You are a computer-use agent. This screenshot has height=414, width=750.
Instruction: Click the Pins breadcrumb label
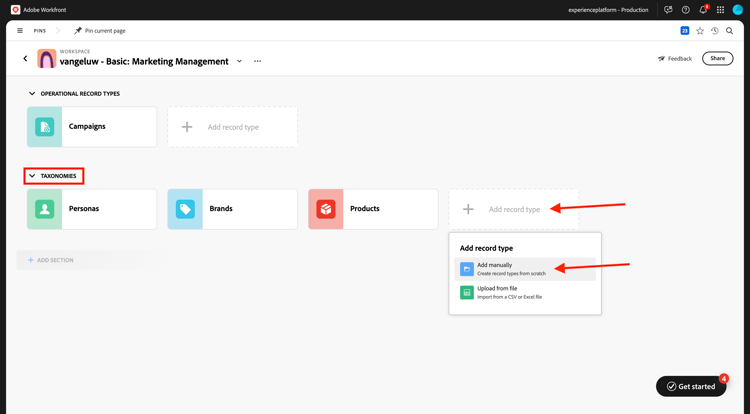[x=40, y=31]
